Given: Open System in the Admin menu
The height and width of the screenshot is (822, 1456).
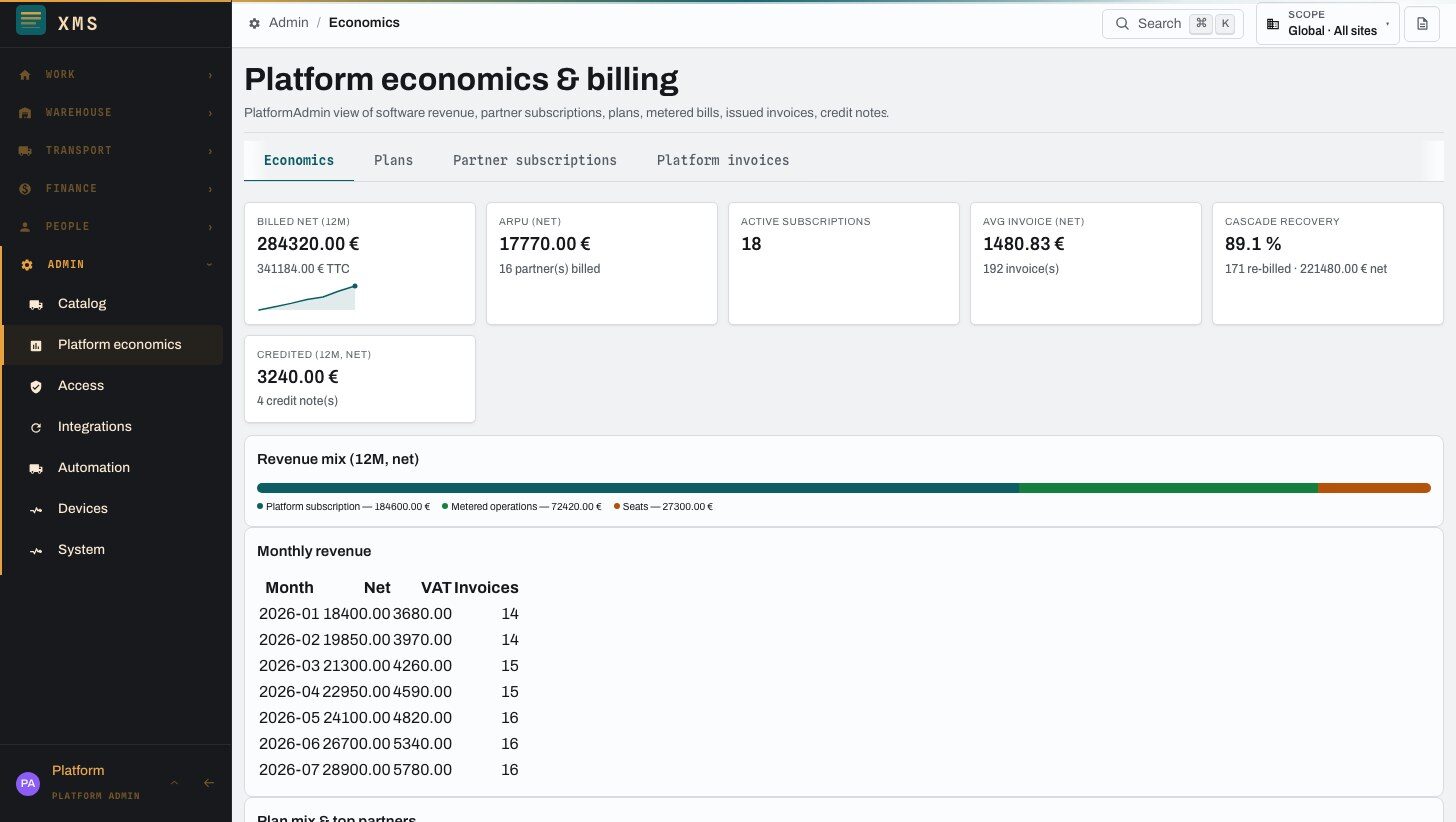Looking at the screenshot, I should tap(113, 550).
